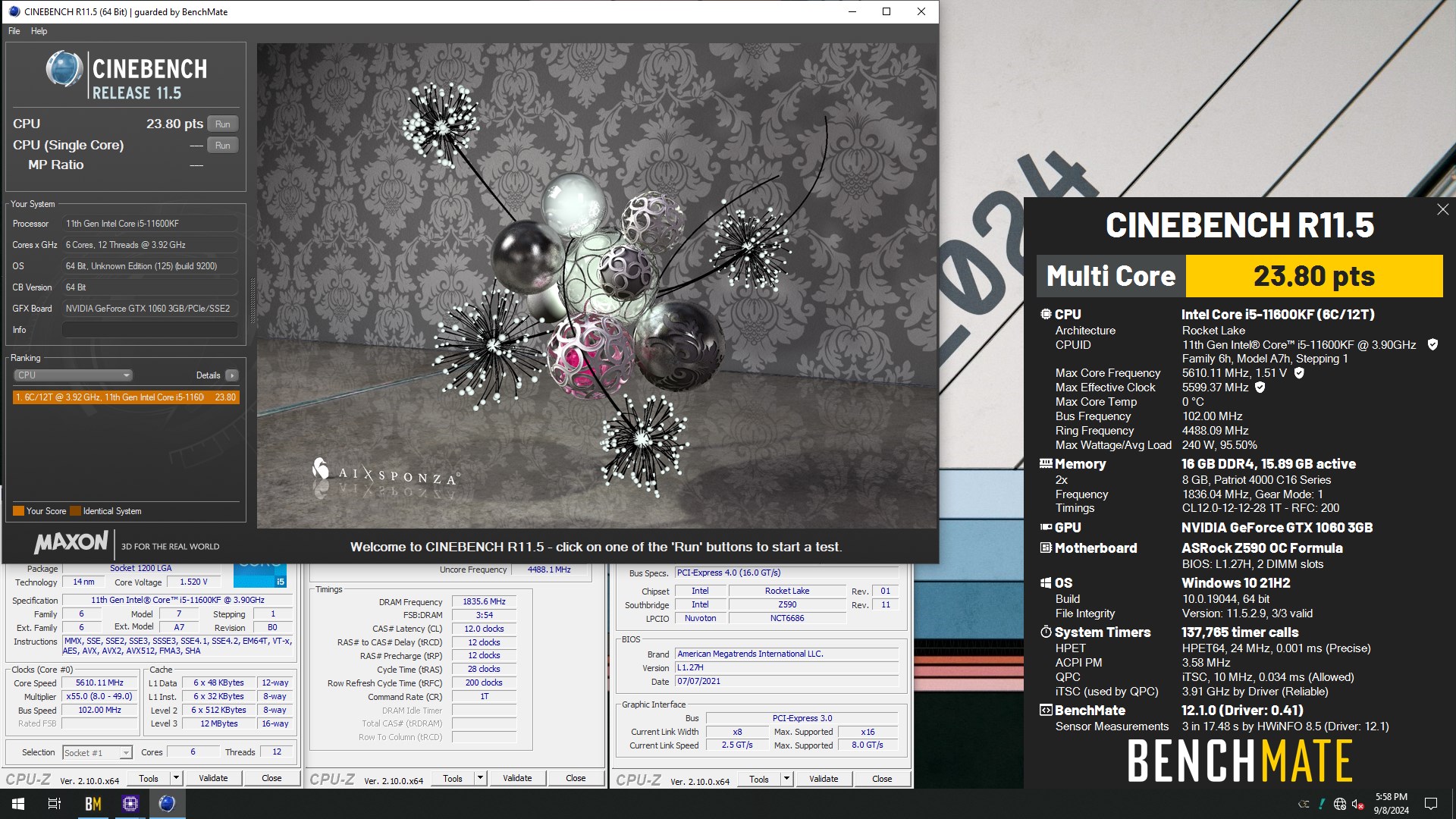Click the teal exclamation tray icon
The width and height of the screenshot is (1456, 819).
pyautogui.click(x=1322, y=805)
